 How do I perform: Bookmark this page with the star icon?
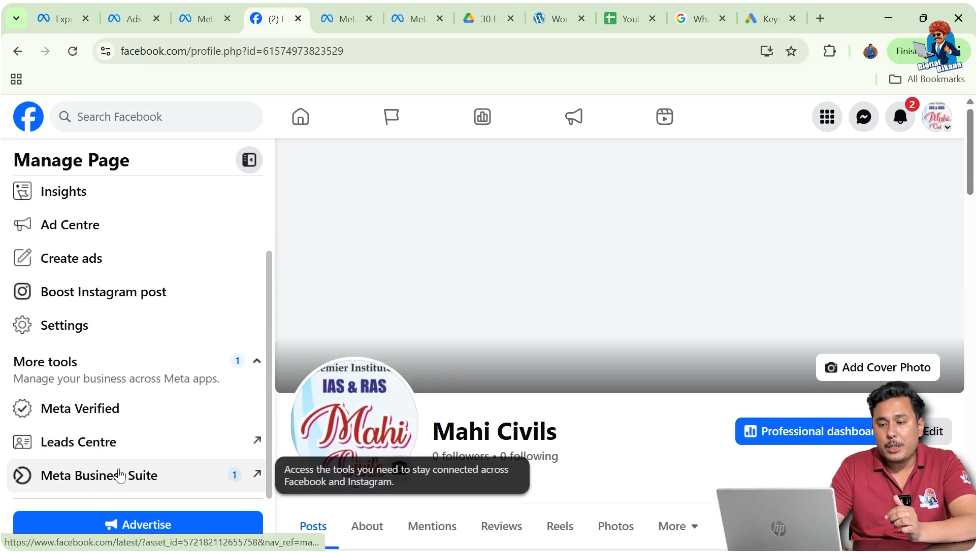tap(791, 51)
